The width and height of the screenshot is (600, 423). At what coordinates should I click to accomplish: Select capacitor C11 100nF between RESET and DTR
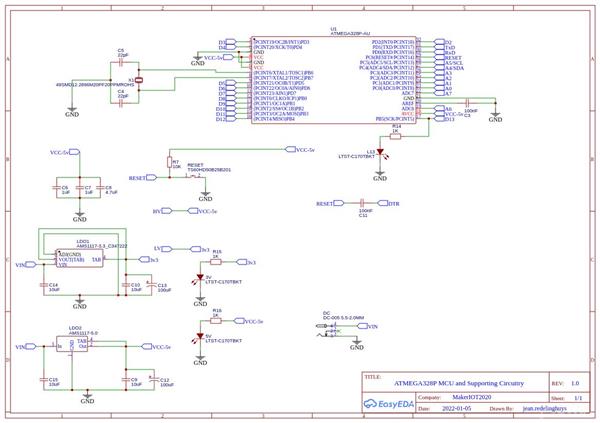click(x=362, y=203)
